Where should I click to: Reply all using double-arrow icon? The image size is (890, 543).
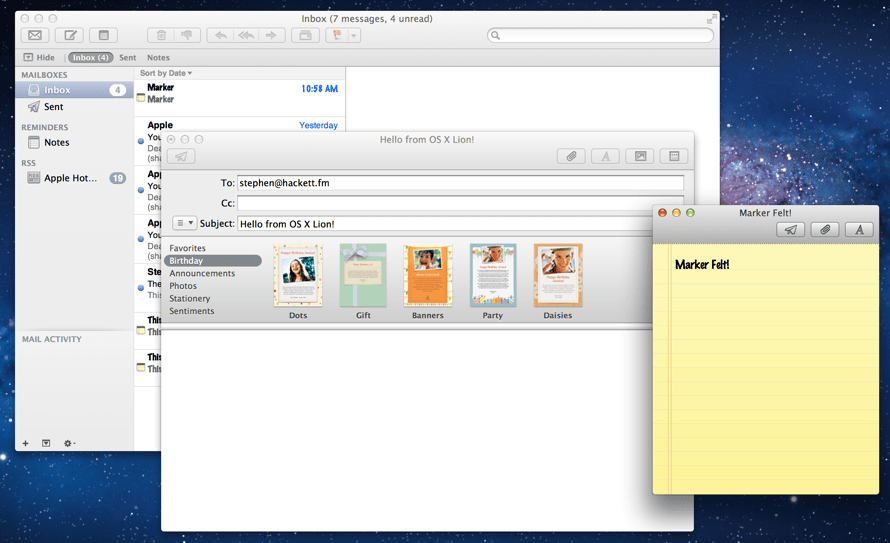point(246,35)
